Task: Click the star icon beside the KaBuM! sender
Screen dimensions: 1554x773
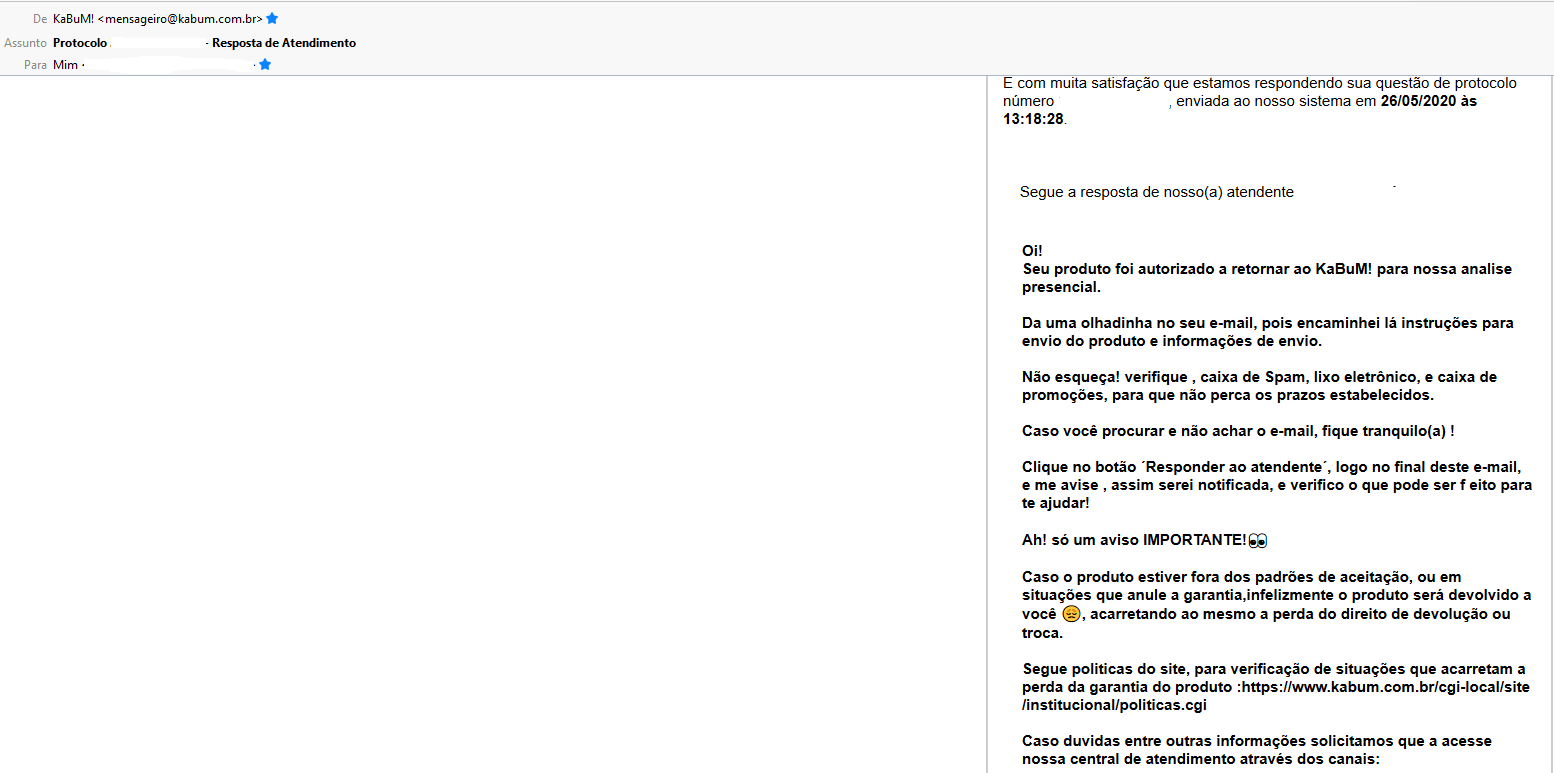Action: click(272, 19)
